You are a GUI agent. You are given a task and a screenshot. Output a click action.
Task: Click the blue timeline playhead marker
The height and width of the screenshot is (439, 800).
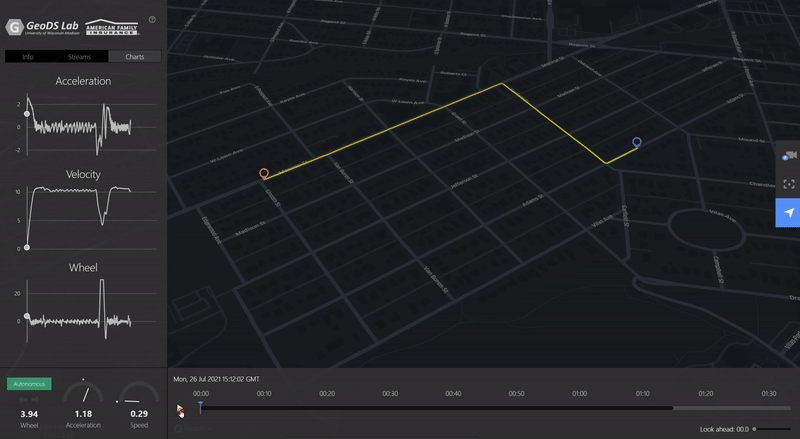tap(200, 406)
